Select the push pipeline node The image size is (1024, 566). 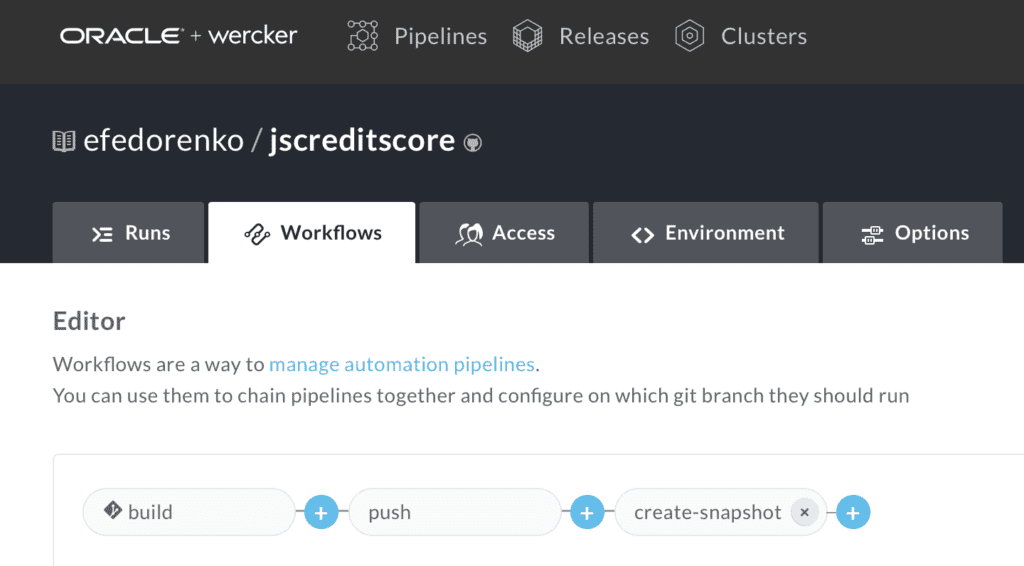point(455,512)
